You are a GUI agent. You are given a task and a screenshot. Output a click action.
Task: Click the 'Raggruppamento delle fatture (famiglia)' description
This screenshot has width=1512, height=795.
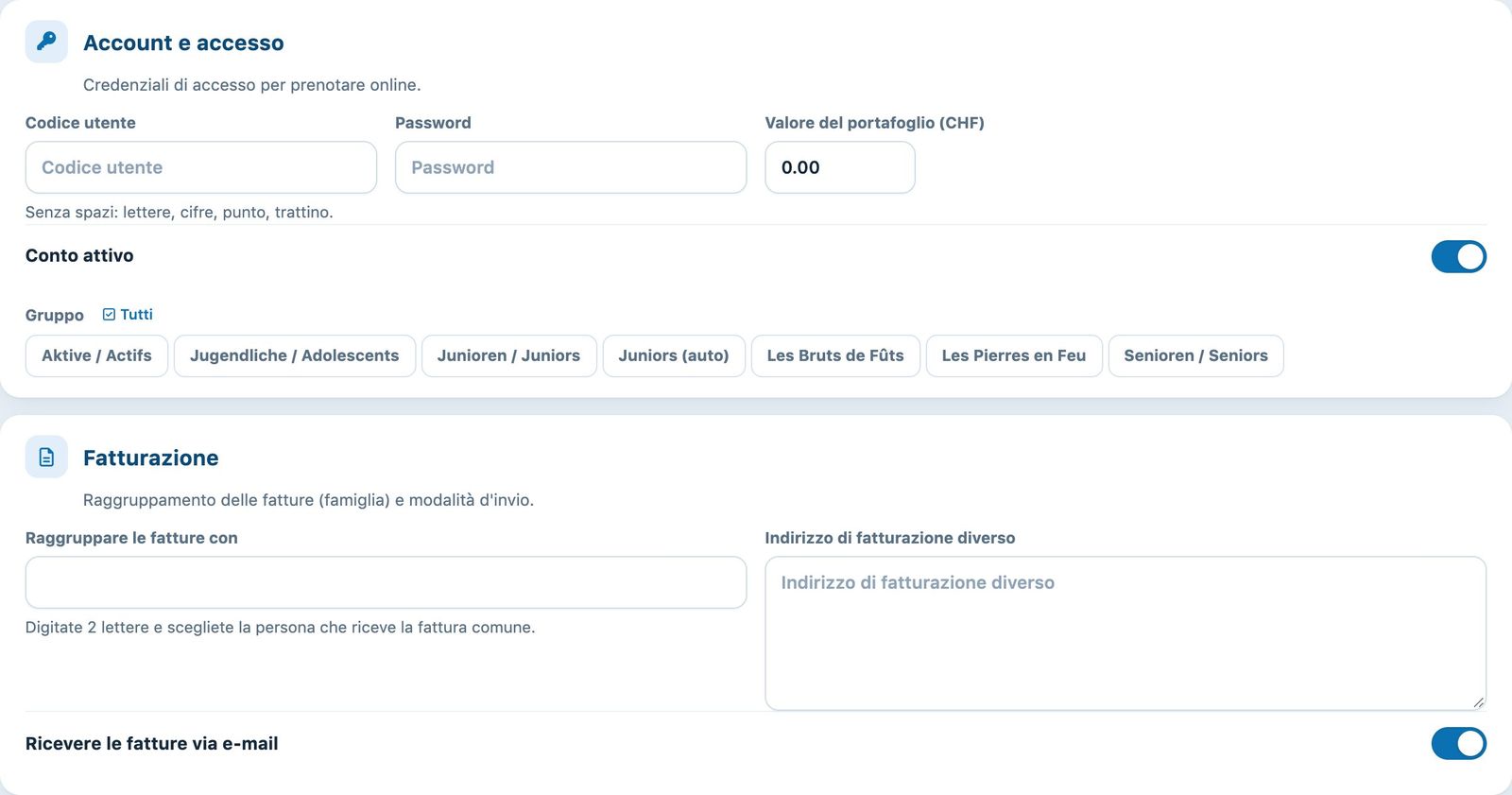[x=309, y=500]
